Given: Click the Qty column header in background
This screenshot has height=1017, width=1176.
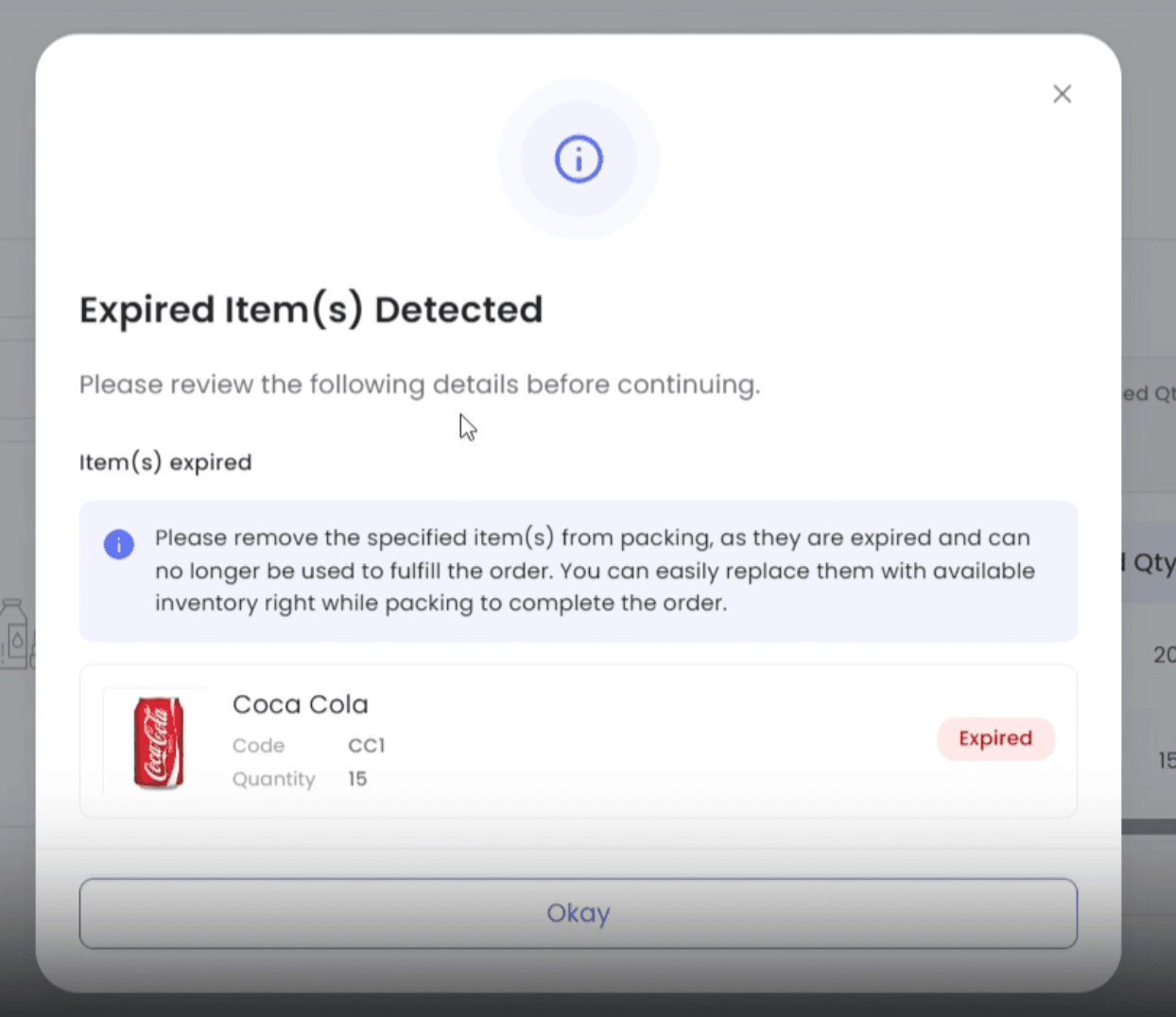Looking at the screenshot, I should 1151,563.
